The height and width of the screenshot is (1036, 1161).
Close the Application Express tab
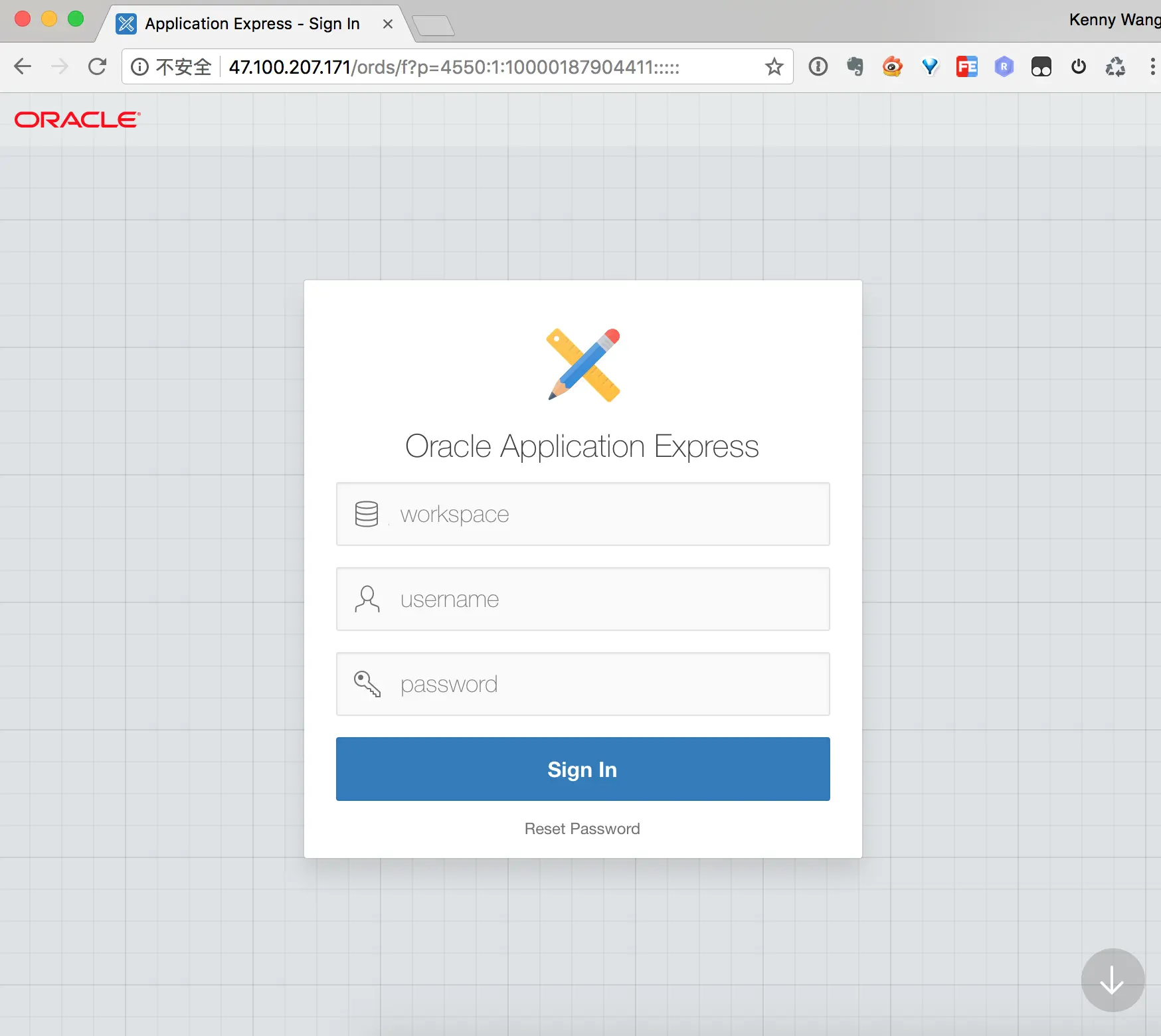[x=388, y=24]
